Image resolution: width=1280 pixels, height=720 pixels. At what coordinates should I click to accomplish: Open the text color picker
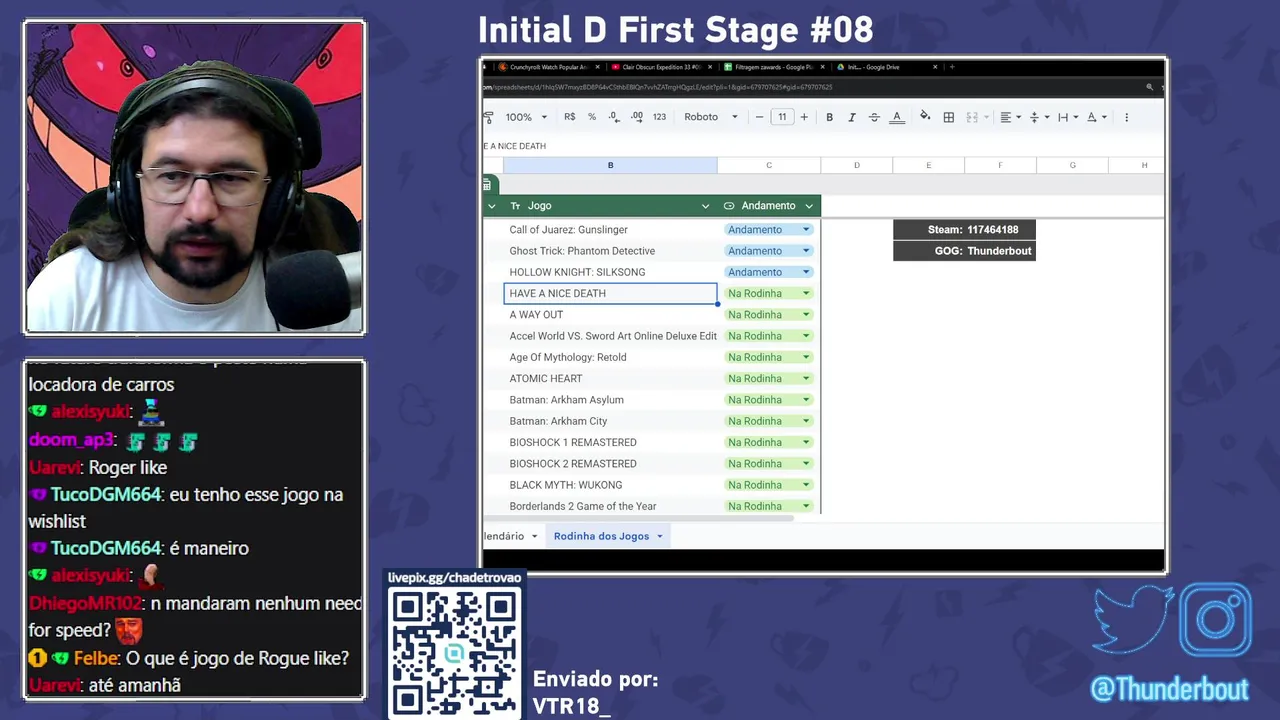[x=897, y=117]
